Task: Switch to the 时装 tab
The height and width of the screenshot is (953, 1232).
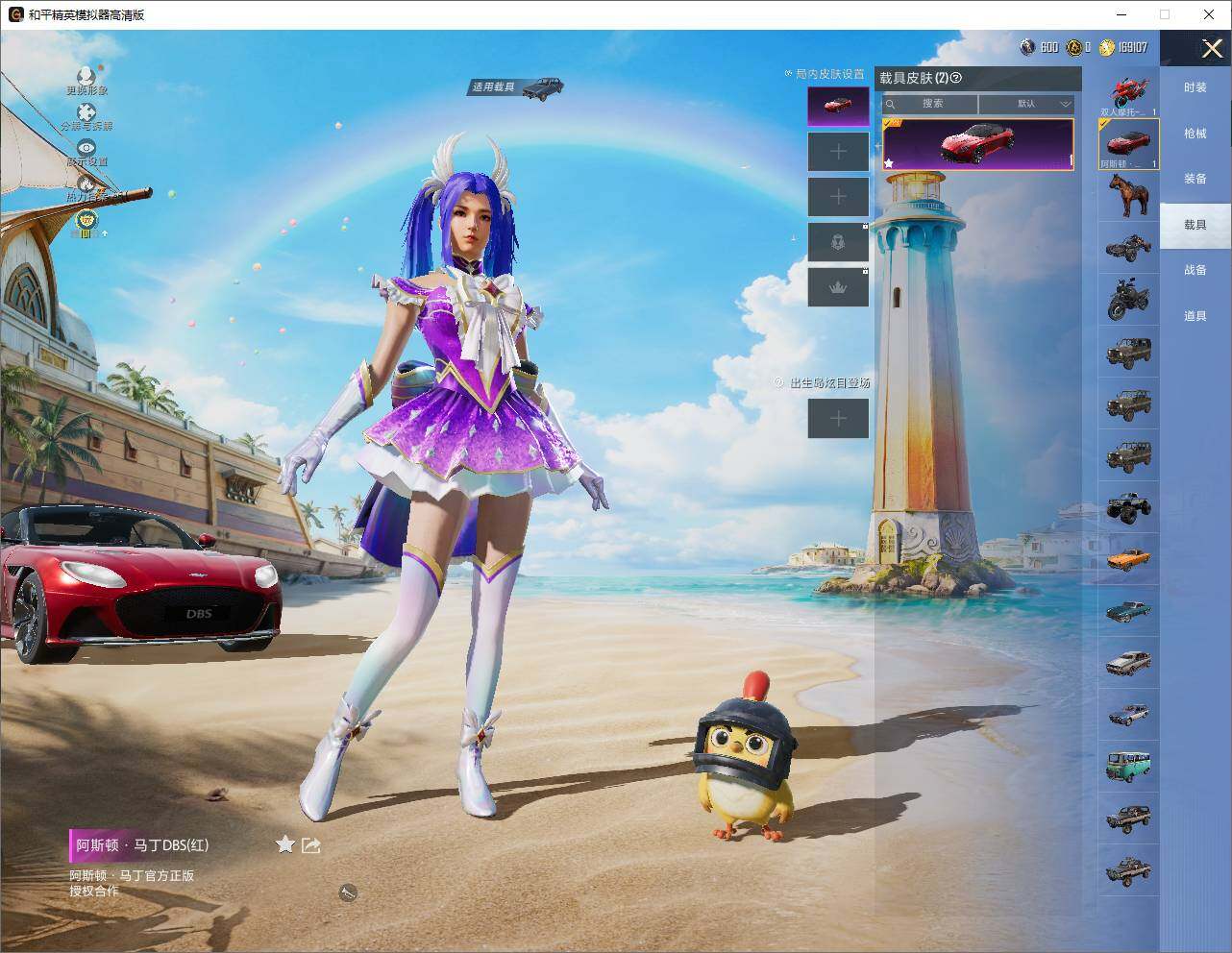Action: point(1195,87)
